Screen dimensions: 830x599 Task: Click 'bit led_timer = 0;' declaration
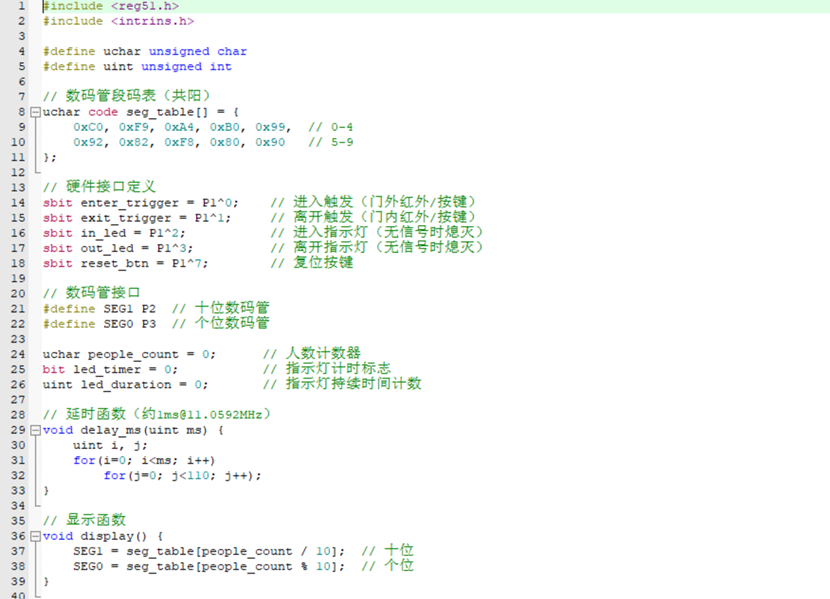111,369
